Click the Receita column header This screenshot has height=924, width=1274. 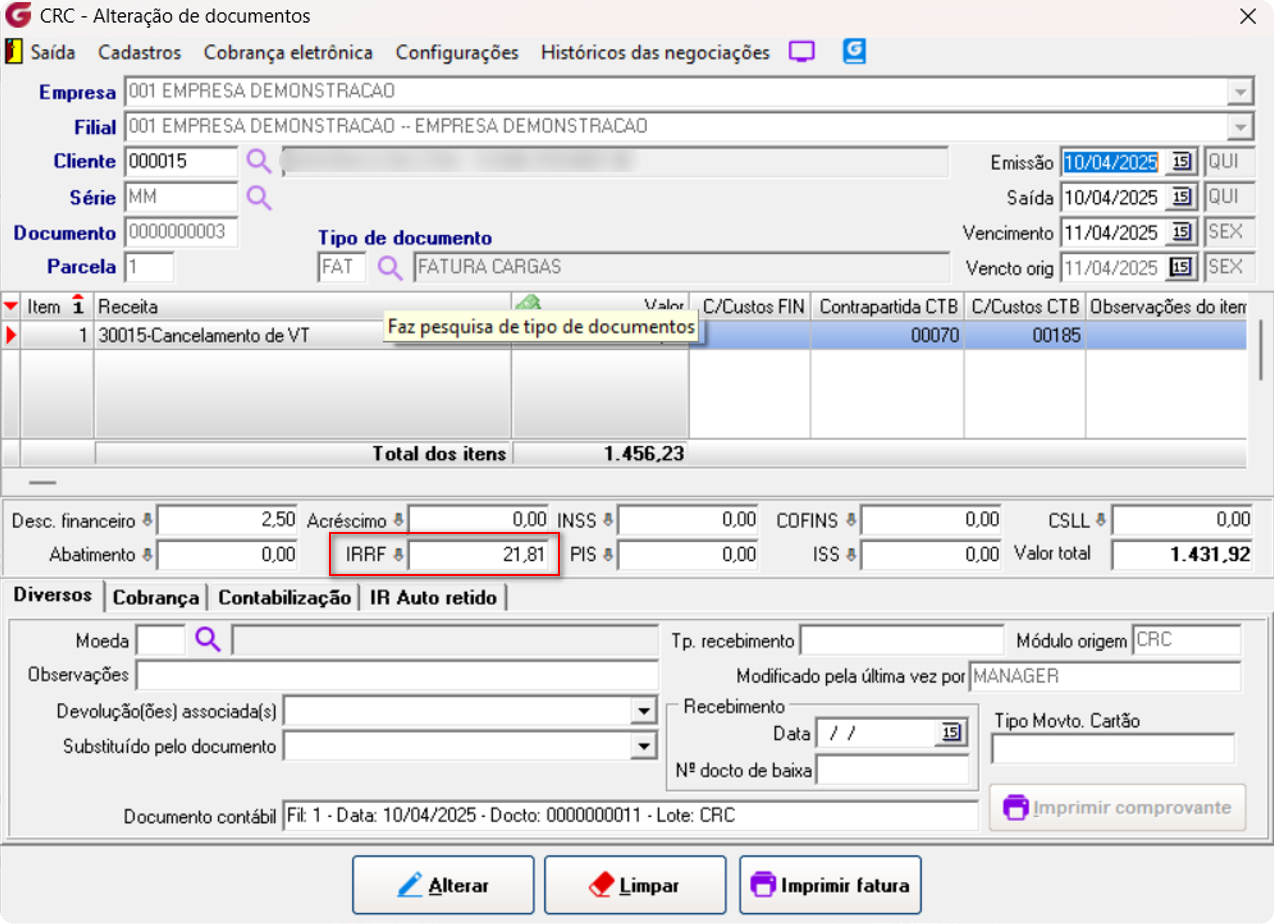[303, 306]
